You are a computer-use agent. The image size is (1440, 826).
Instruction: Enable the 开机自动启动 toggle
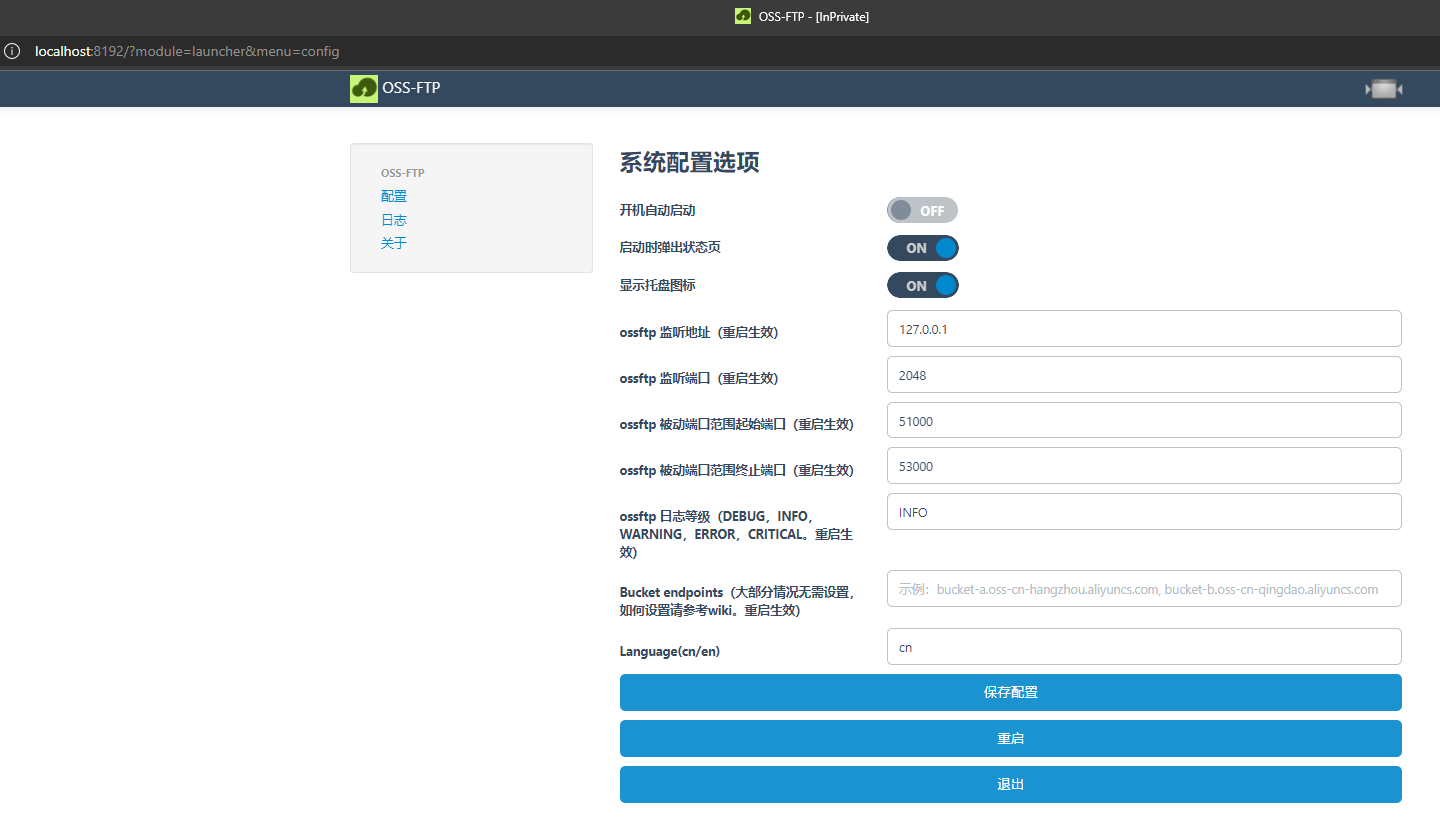click(x=922, y=210)
